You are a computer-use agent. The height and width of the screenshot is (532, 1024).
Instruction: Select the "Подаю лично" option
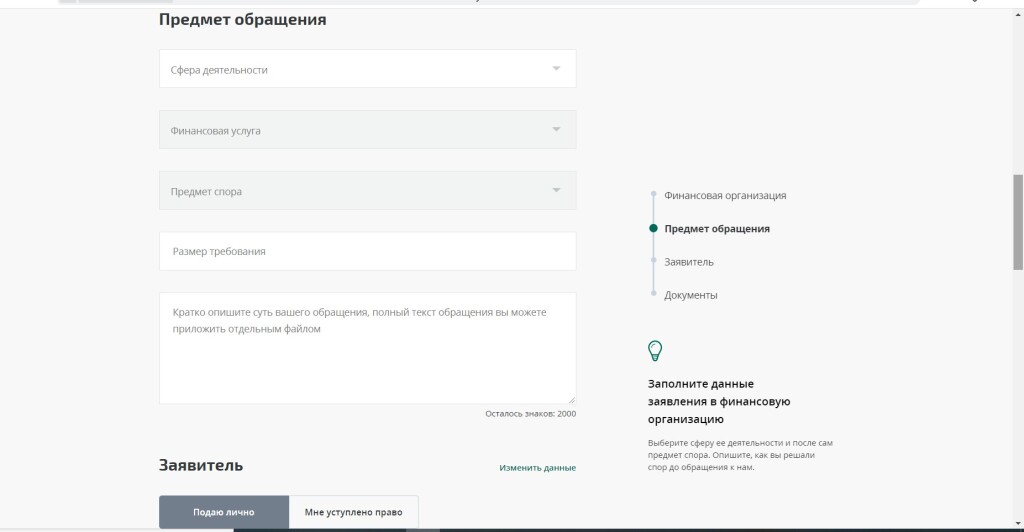click(224, 512)
